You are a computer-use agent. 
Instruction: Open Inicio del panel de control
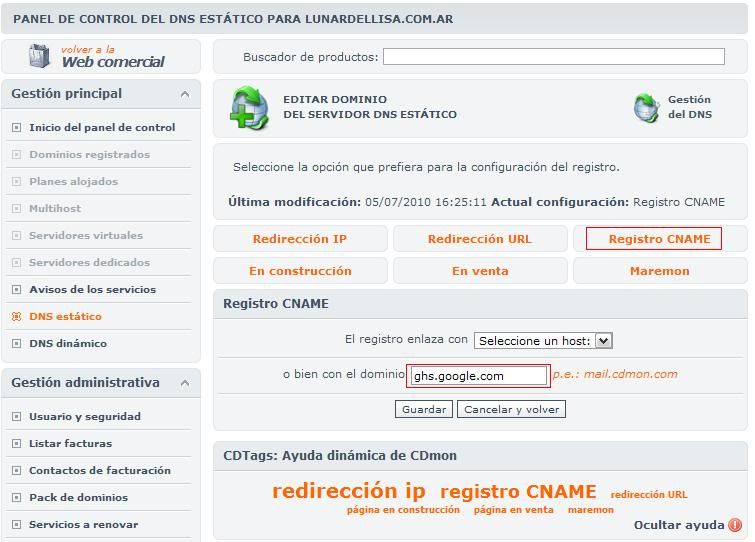coord(102,128)
